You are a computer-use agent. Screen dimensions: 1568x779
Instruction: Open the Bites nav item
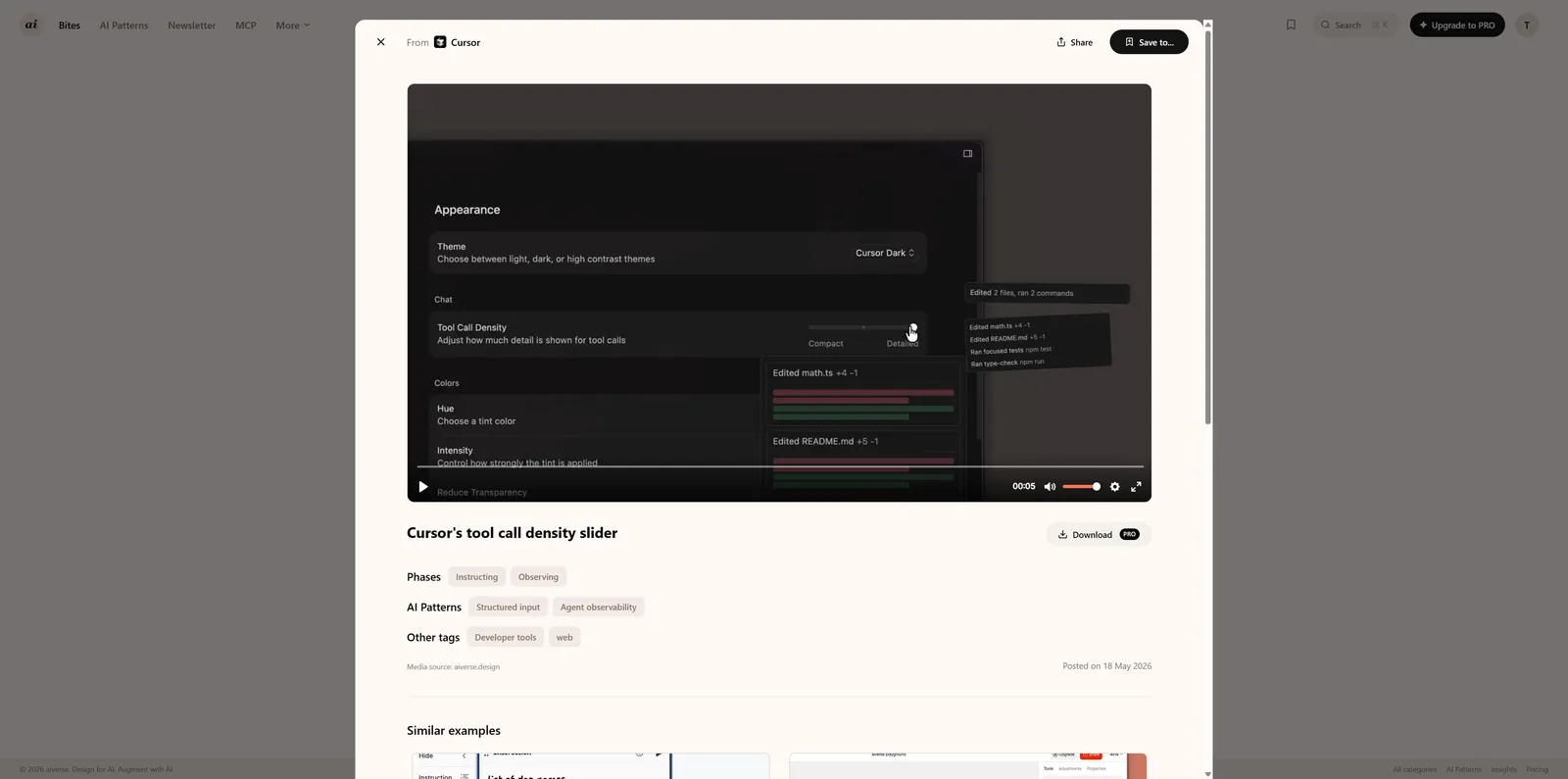pyautogui.click(x=70, y=25)
